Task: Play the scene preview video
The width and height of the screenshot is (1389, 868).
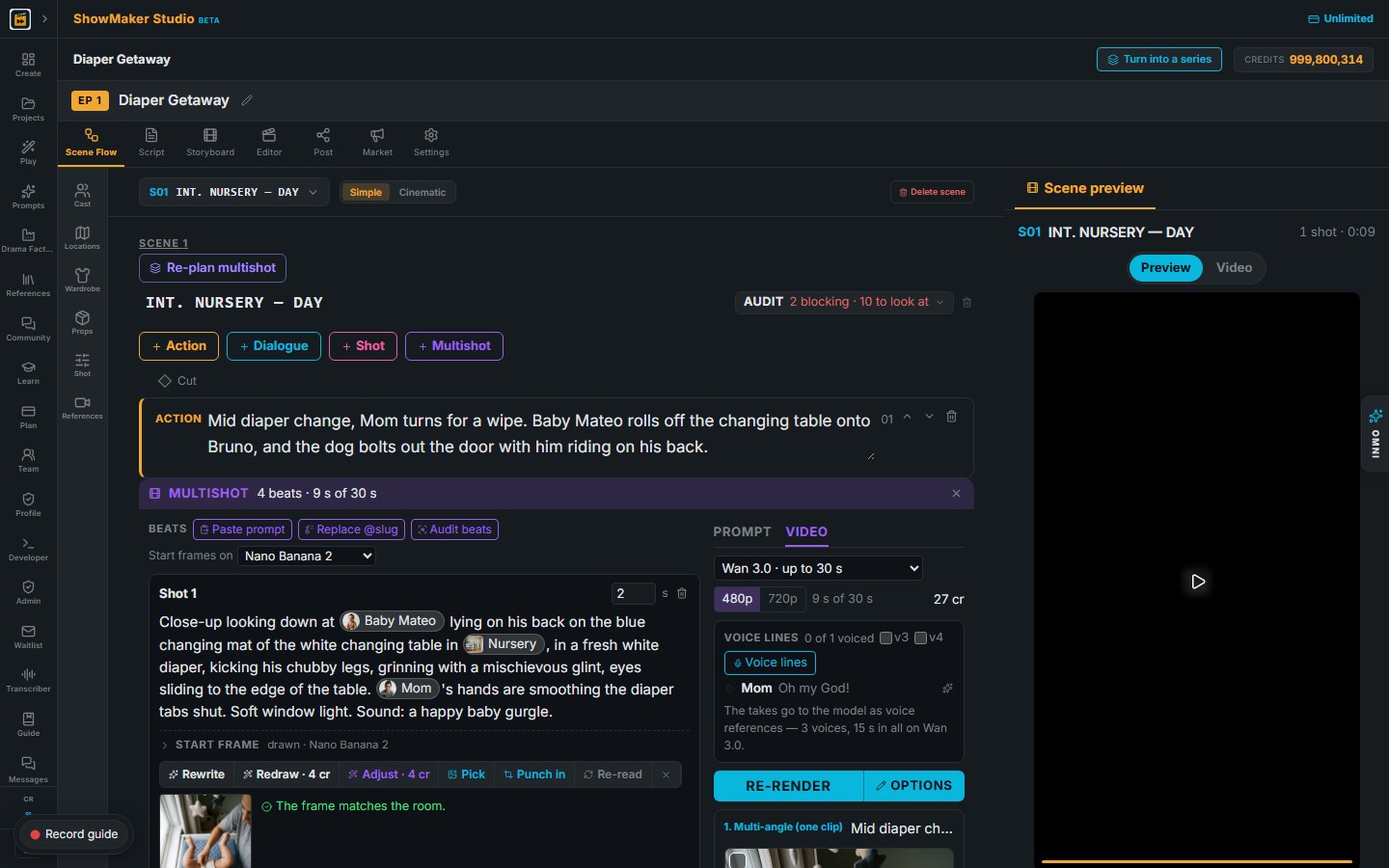Action: tap(1197, 582)
